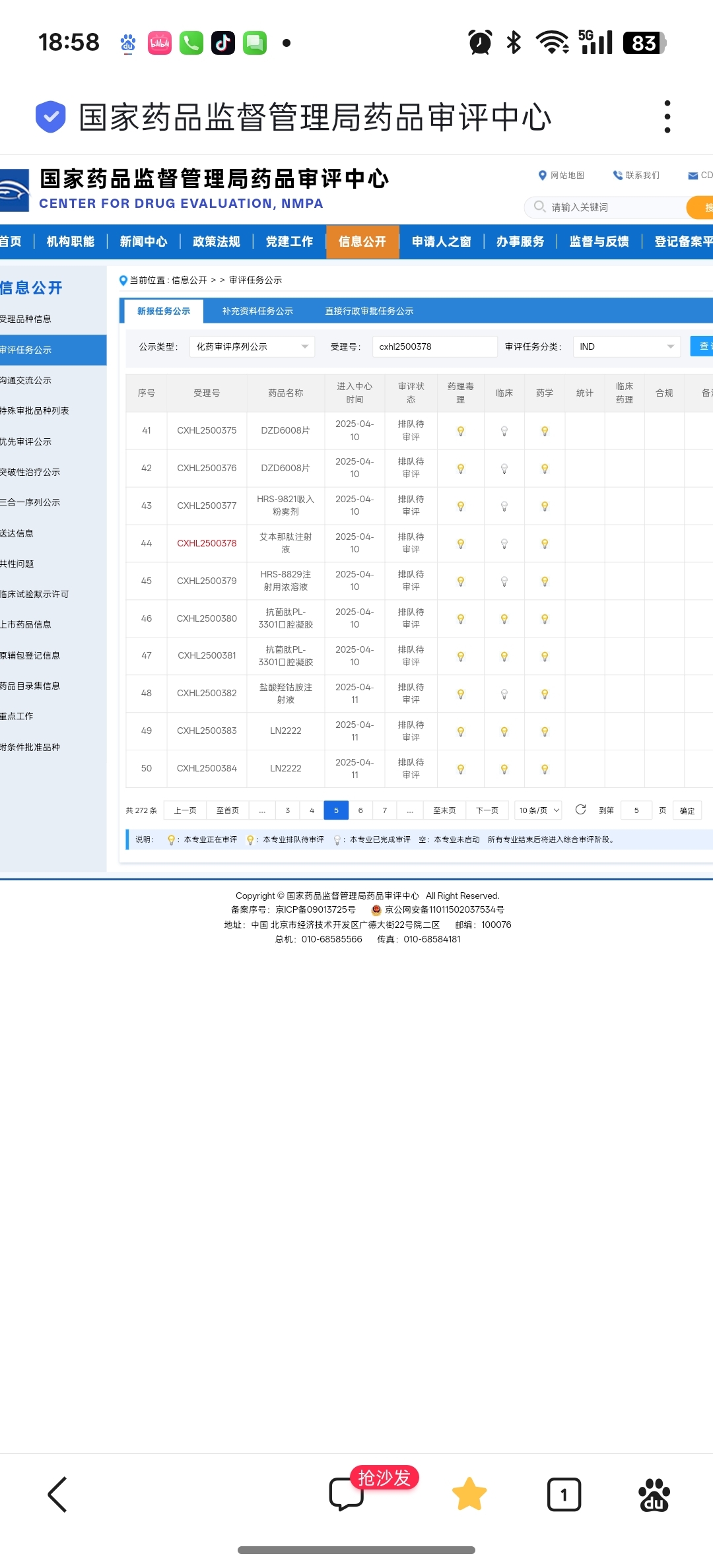Click drug name 艾本那肽注射液
Viewport: 713px width, 1568px height.
point(285,543)
